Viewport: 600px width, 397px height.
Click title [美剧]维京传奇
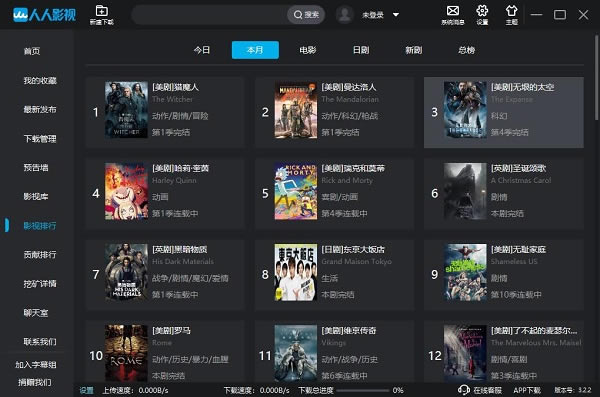(349, 330)
